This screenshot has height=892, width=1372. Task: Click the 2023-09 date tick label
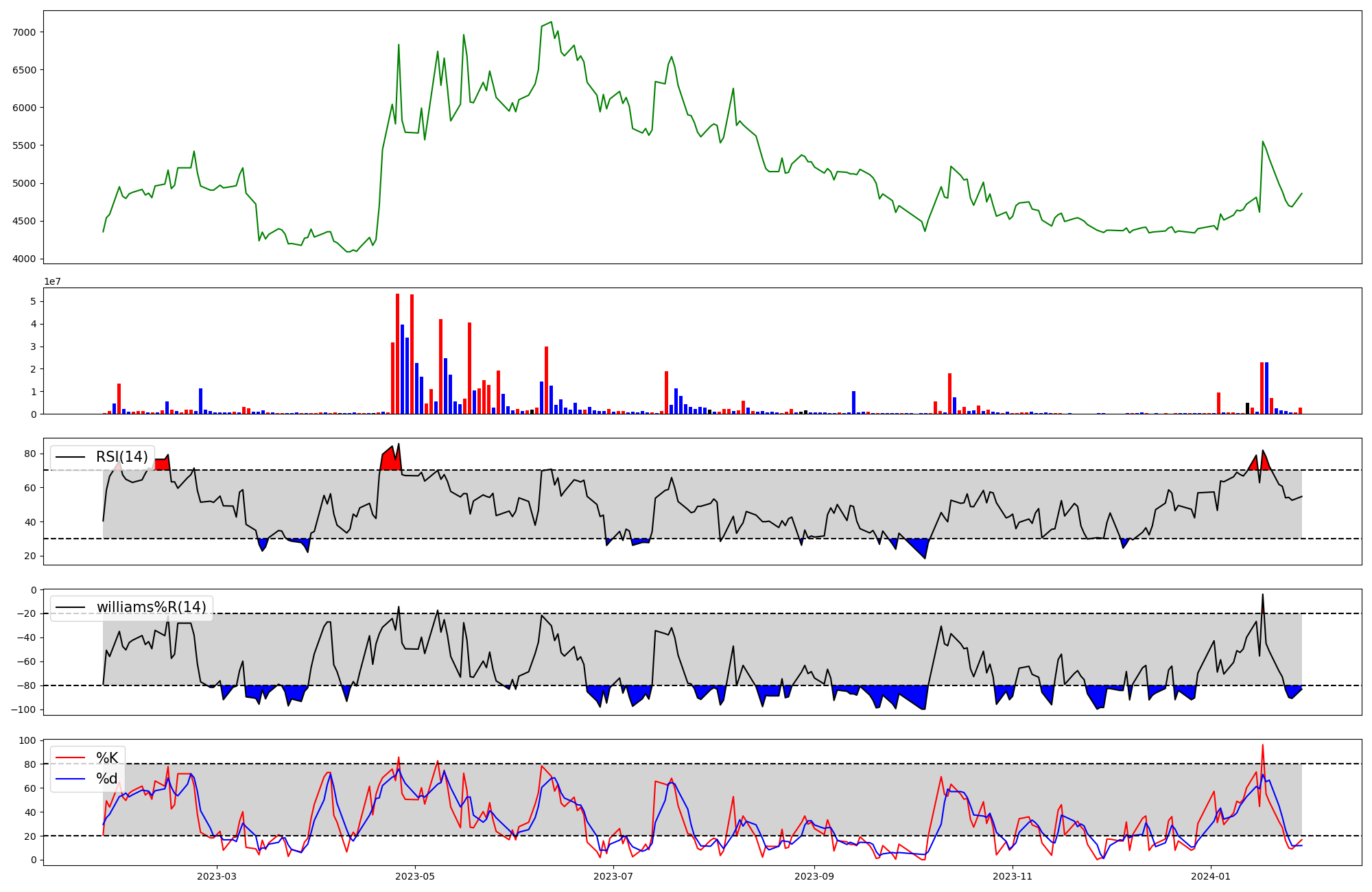coord(814,876)
